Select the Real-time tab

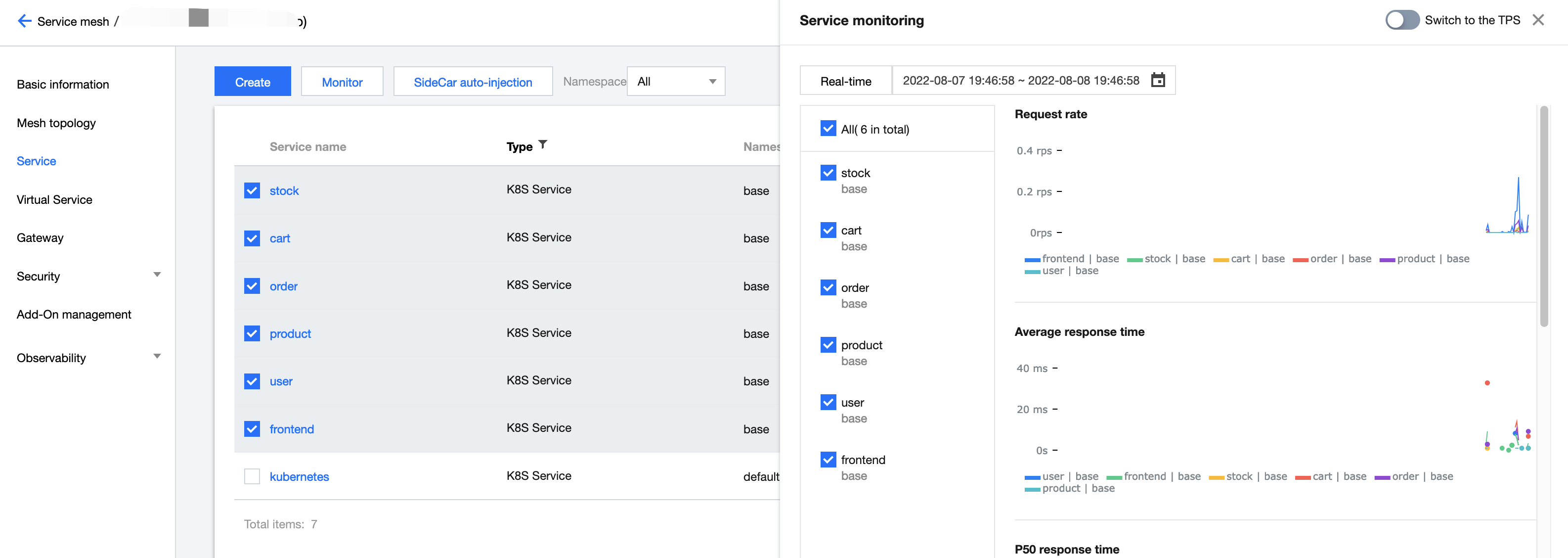(845, 82)
